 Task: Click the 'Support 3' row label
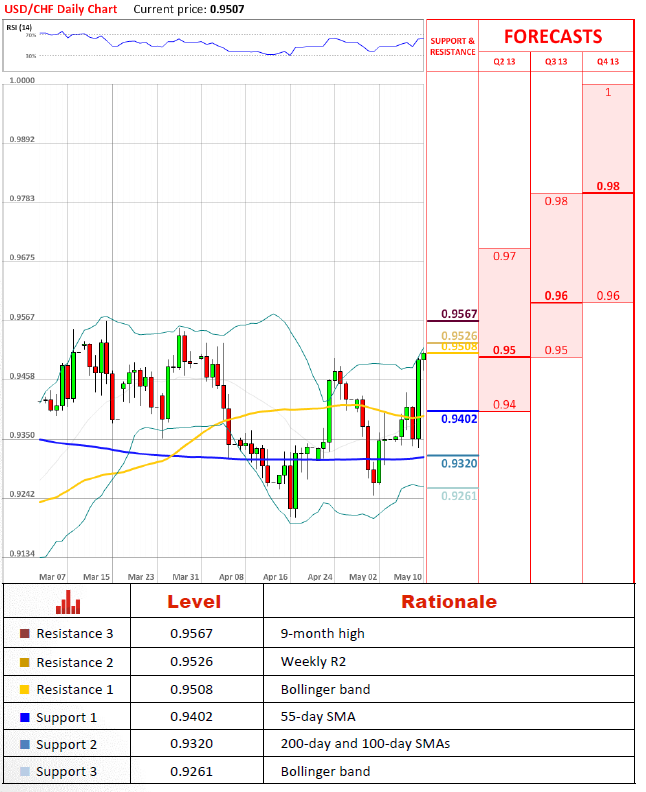66,772
